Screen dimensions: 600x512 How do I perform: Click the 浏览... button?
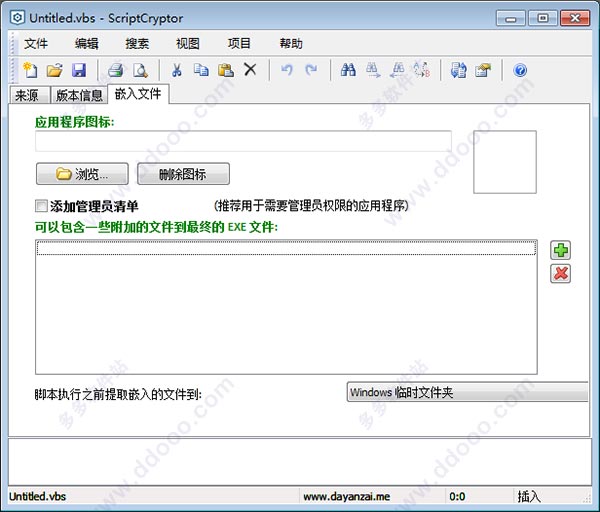click(x=82, y=174)
